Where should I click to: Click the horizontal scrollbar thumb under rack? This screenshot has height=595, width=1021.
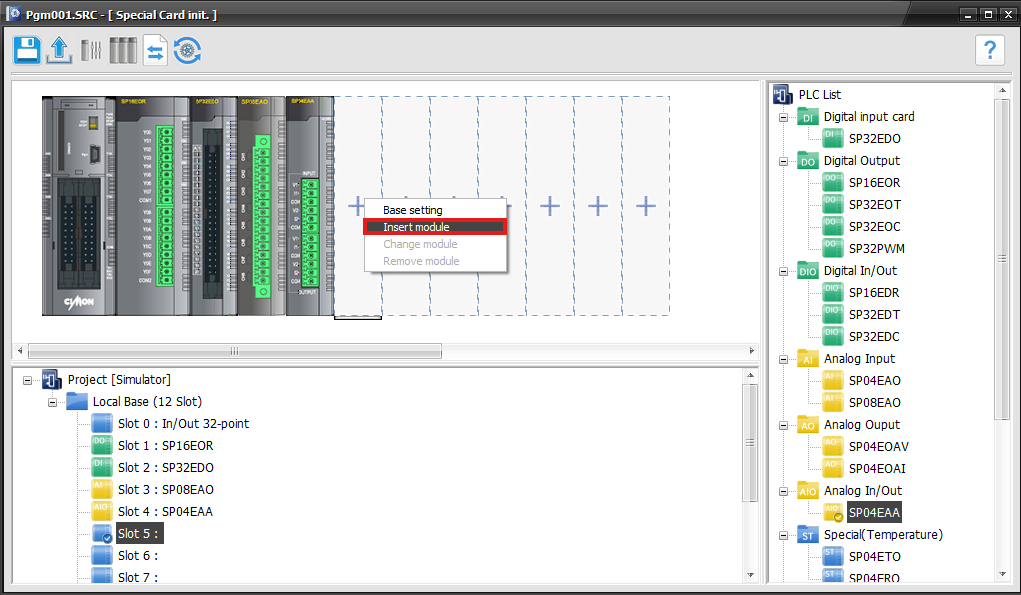click(x=234, y=351)
